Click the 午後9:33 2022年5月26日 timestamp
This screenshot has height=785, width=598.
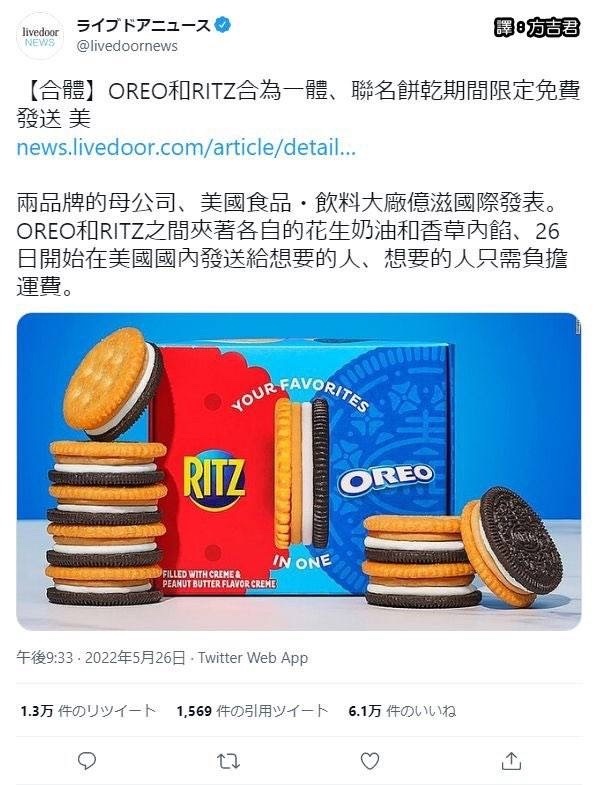101,657
